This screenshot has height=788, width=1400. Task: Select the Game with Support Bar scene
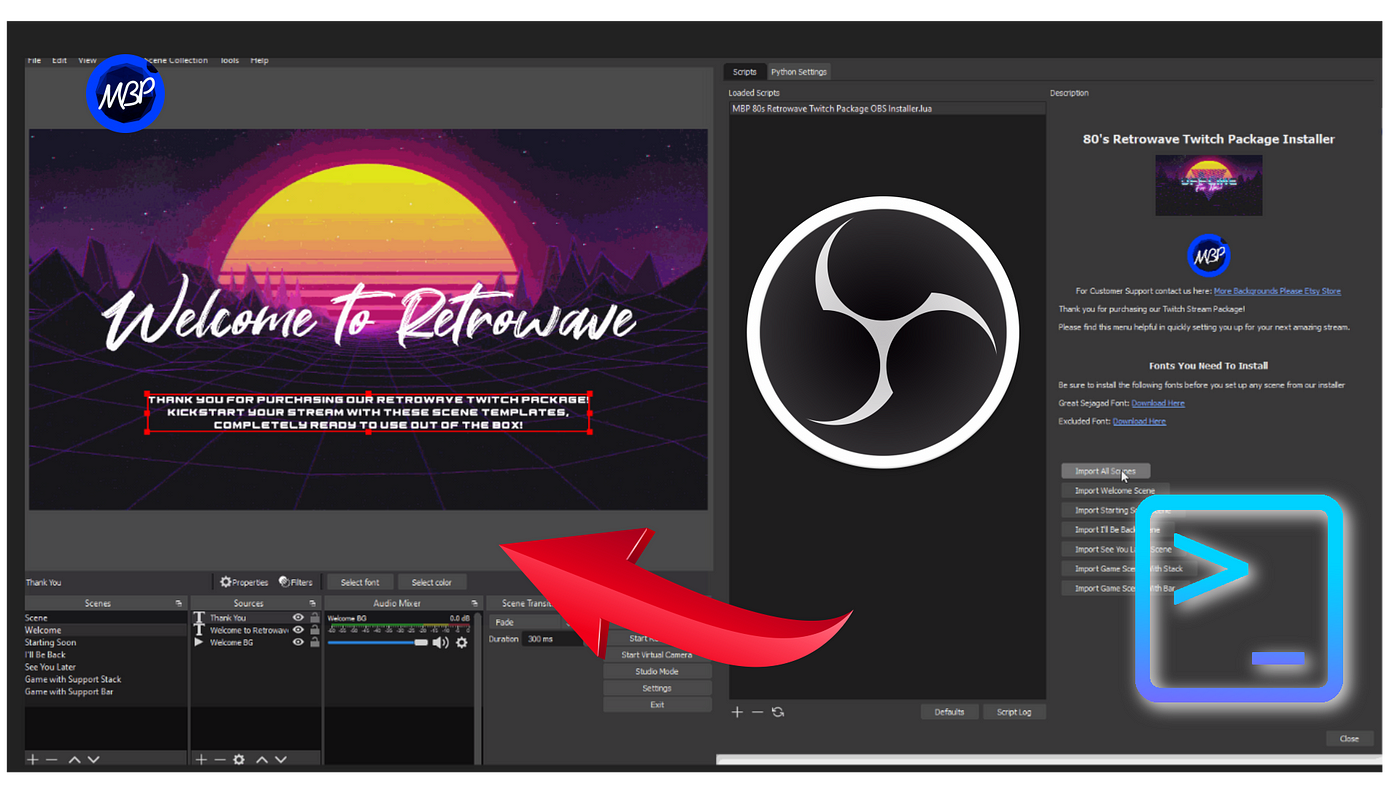[106, 691]
